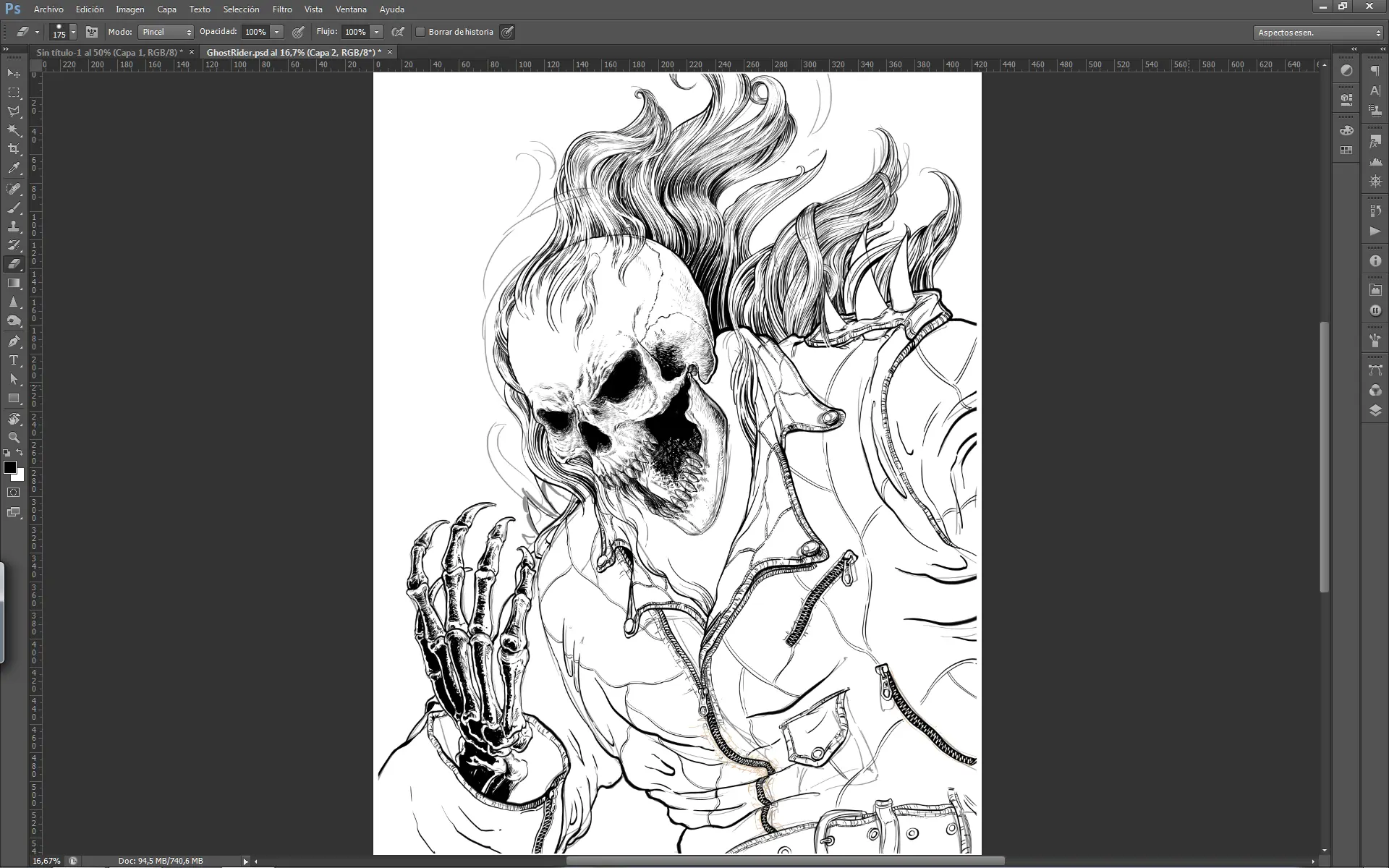
Task: Open the Edición menu
Action: 90,9
